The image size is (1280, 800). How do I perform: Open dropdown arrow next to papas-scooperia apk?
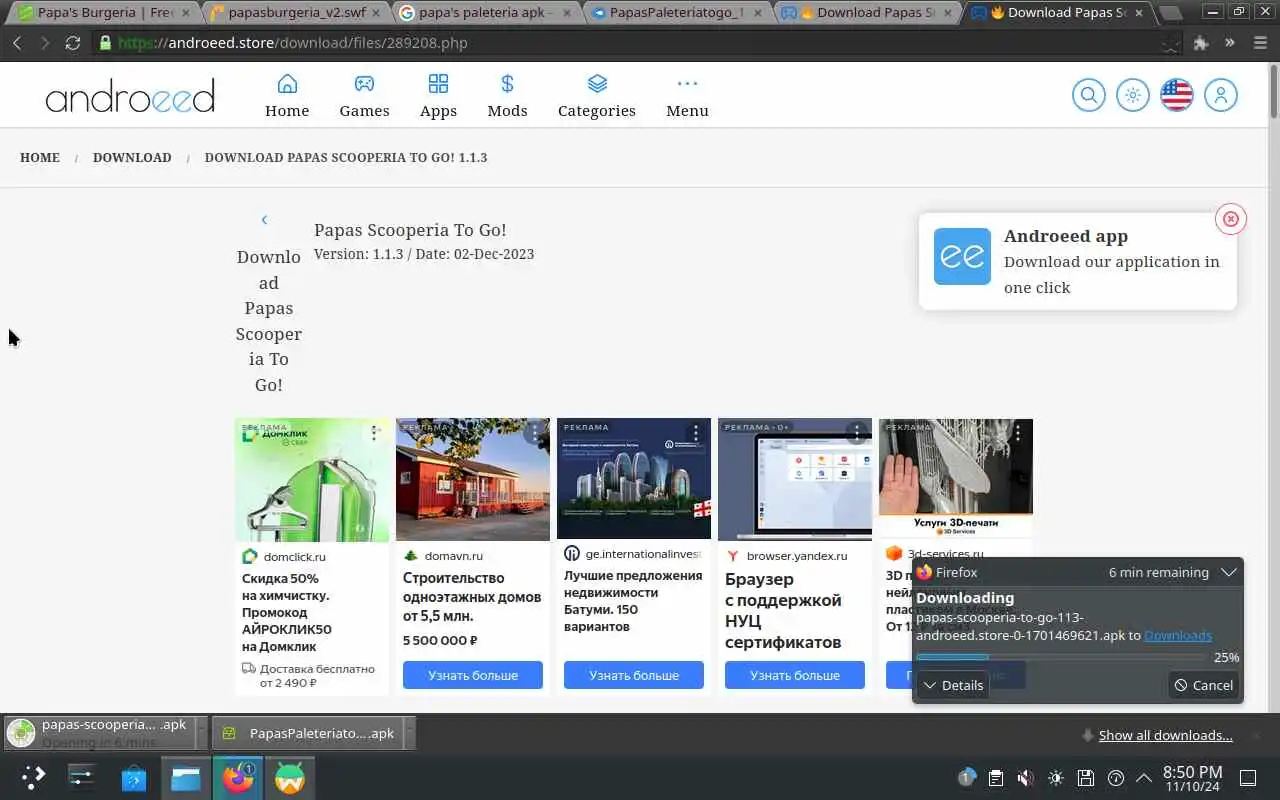click(x=201, y=733)
